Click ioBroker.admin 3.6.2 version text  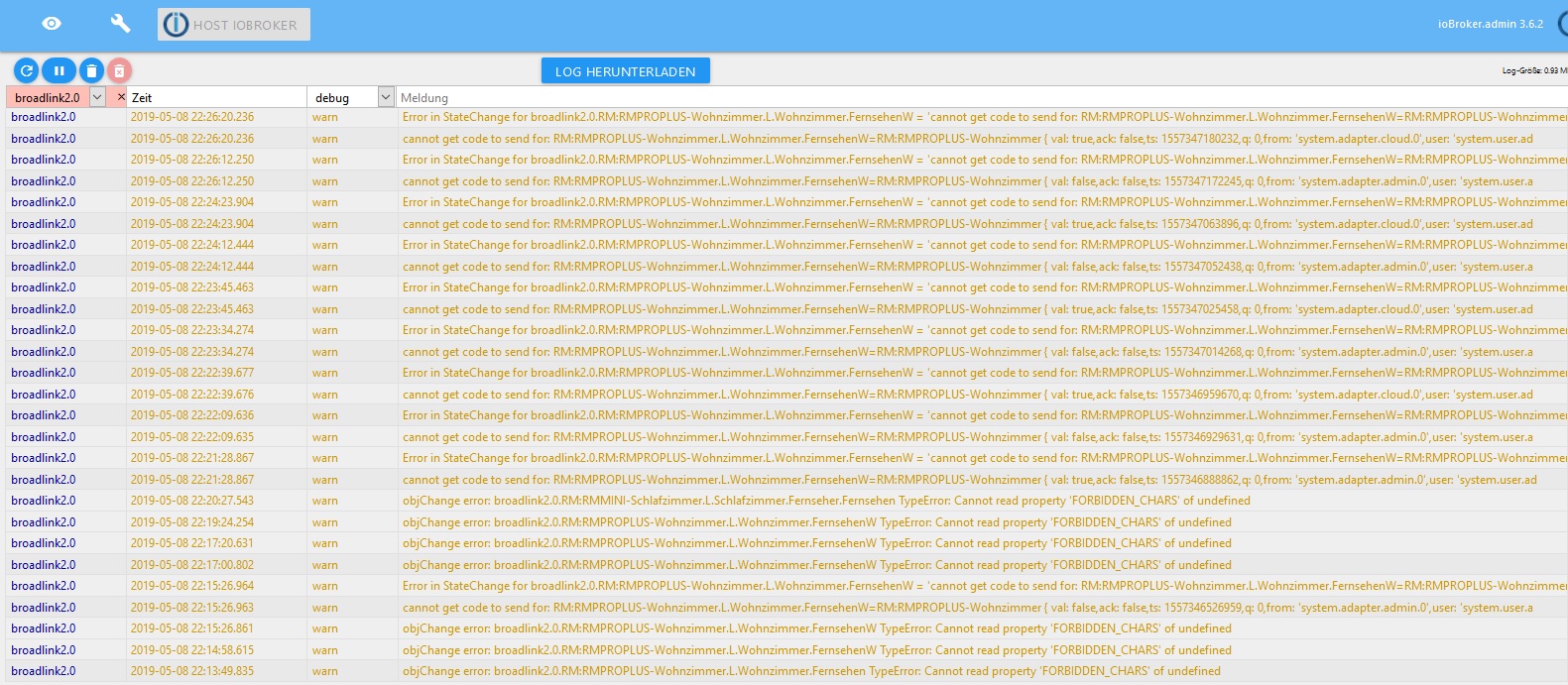point(1491,24)
